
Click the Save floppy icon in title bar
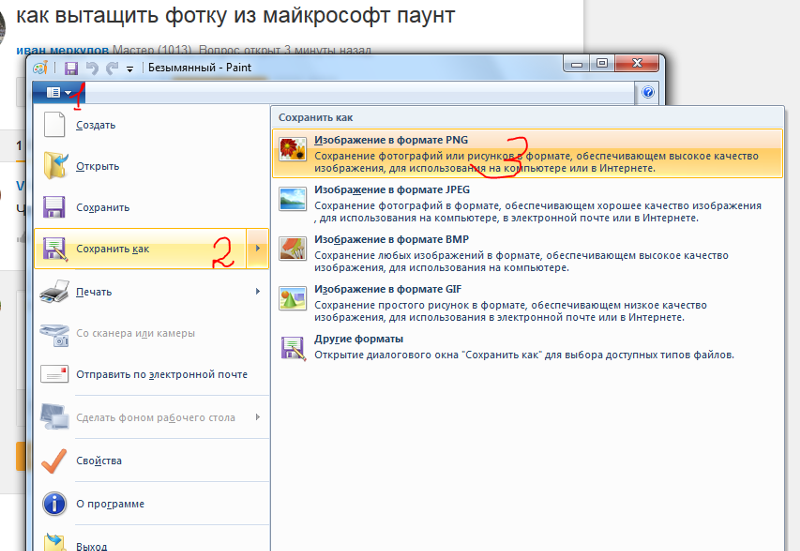click(x=71, y=68)
